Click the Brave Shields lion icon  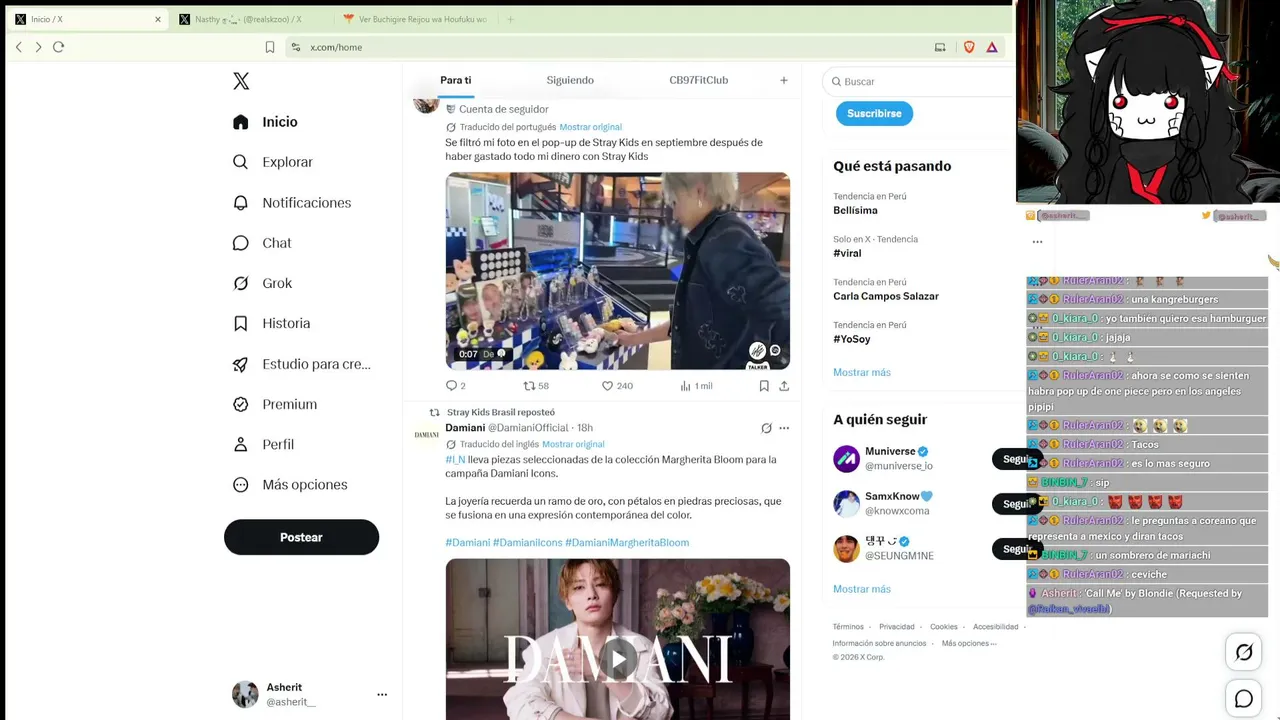969,47
